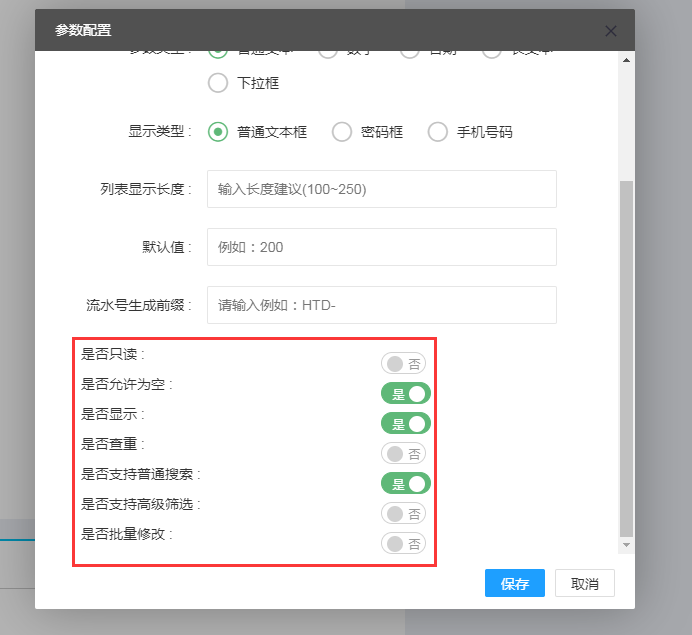Enable the 是否查重 switch
This screenshot has height=635, width=692.
coord(403,454)
